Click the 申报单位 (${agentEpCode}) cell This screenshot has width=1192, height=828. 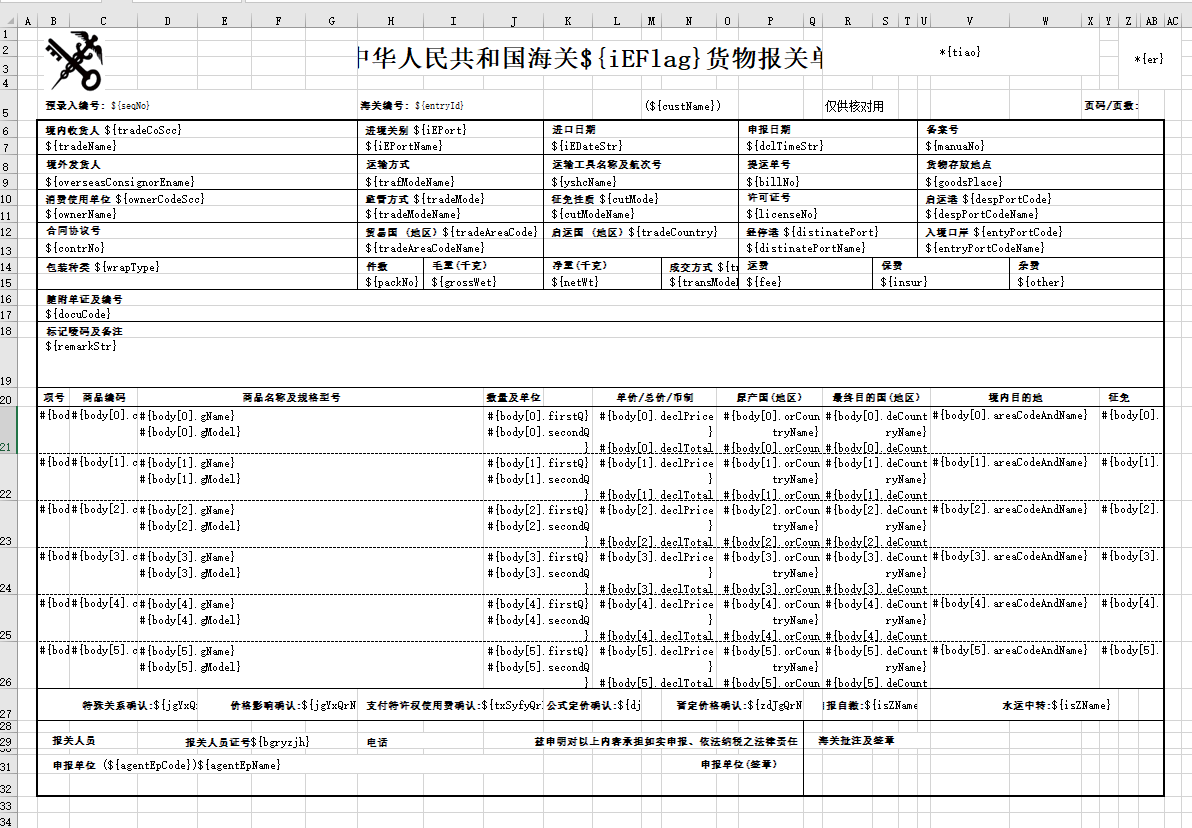point(166,765)
